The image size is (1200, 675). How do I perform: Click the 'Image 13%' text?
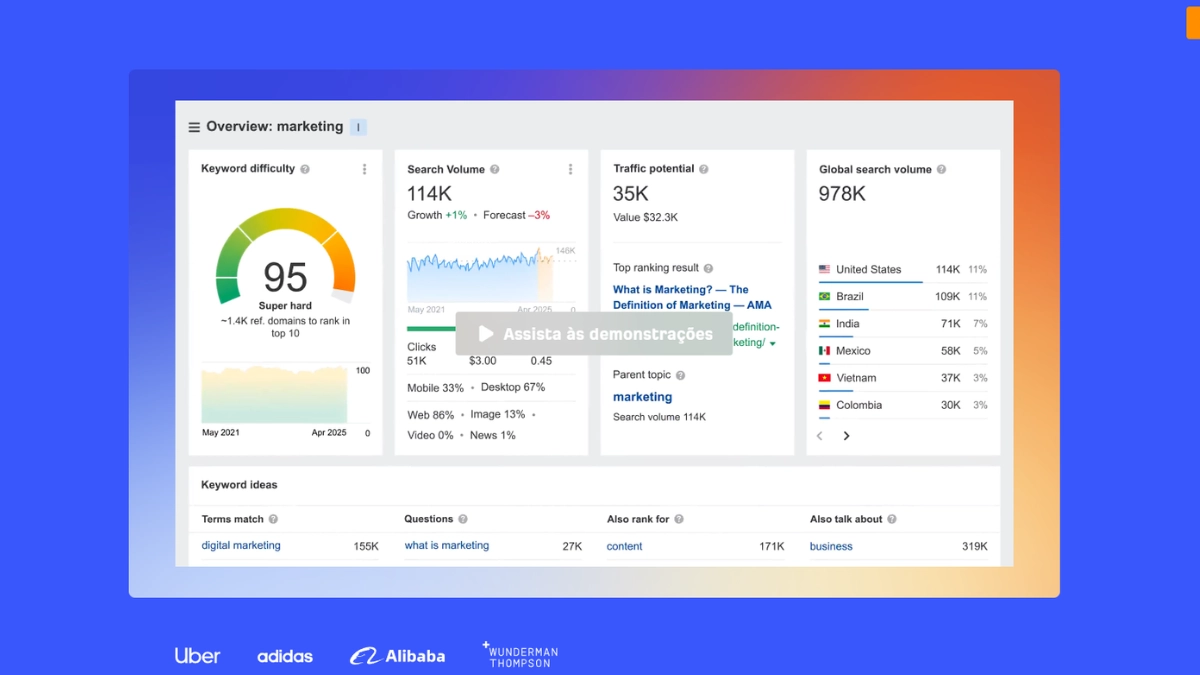coord(497,414)
